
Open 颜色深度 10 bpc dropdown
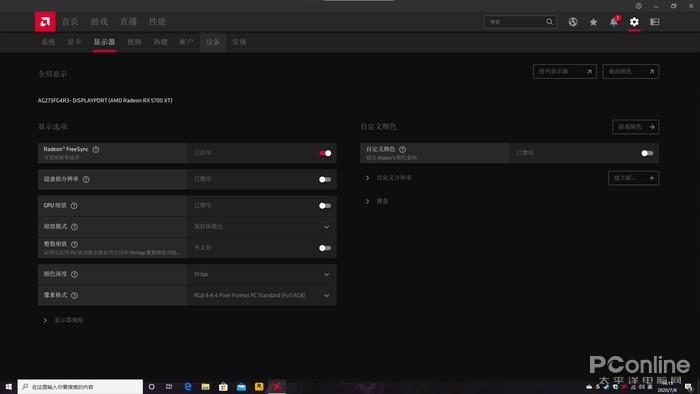tap(262, 274)
